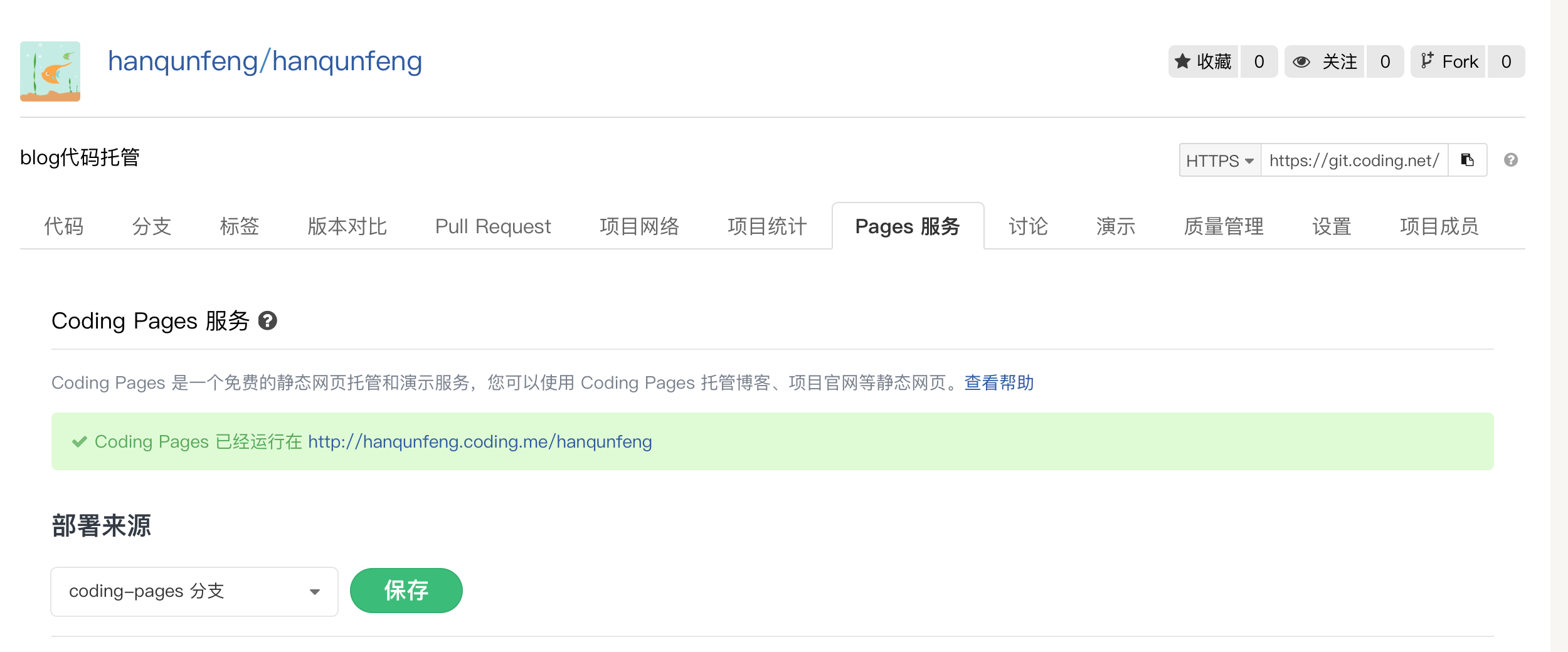The width and height of the screenshot is (1568, 652).
Task: Open the 收藏 count of 0
Action: [x=1259, y=61]
